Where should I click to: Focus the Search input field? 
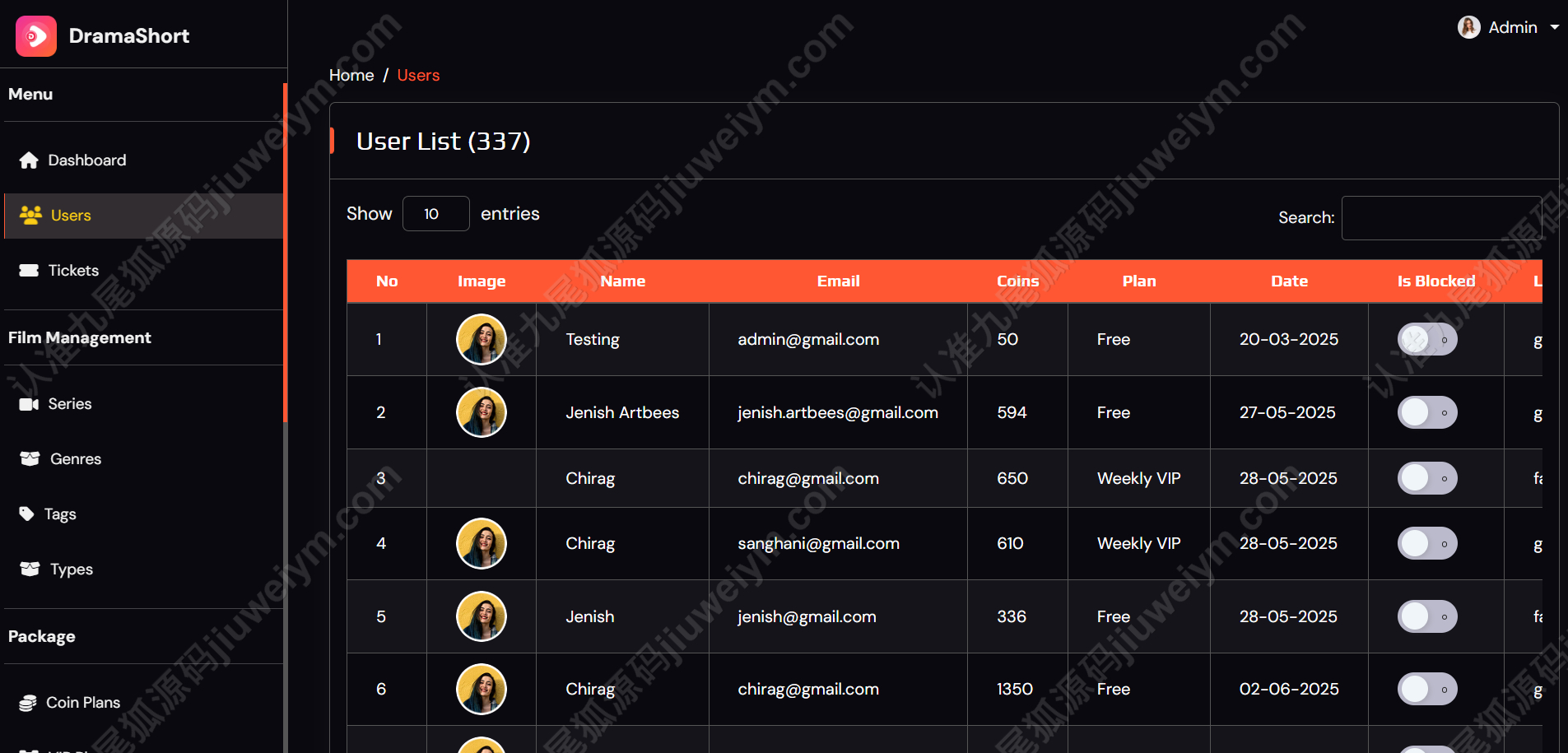click(1441, 218)
